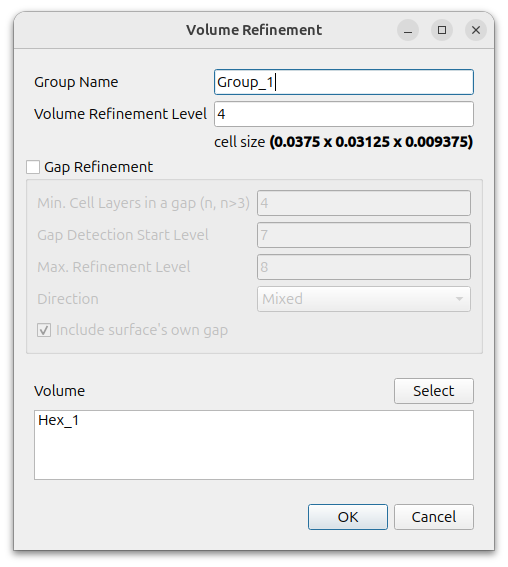Select the Min. Cell Layers field

tap(364, 203)
